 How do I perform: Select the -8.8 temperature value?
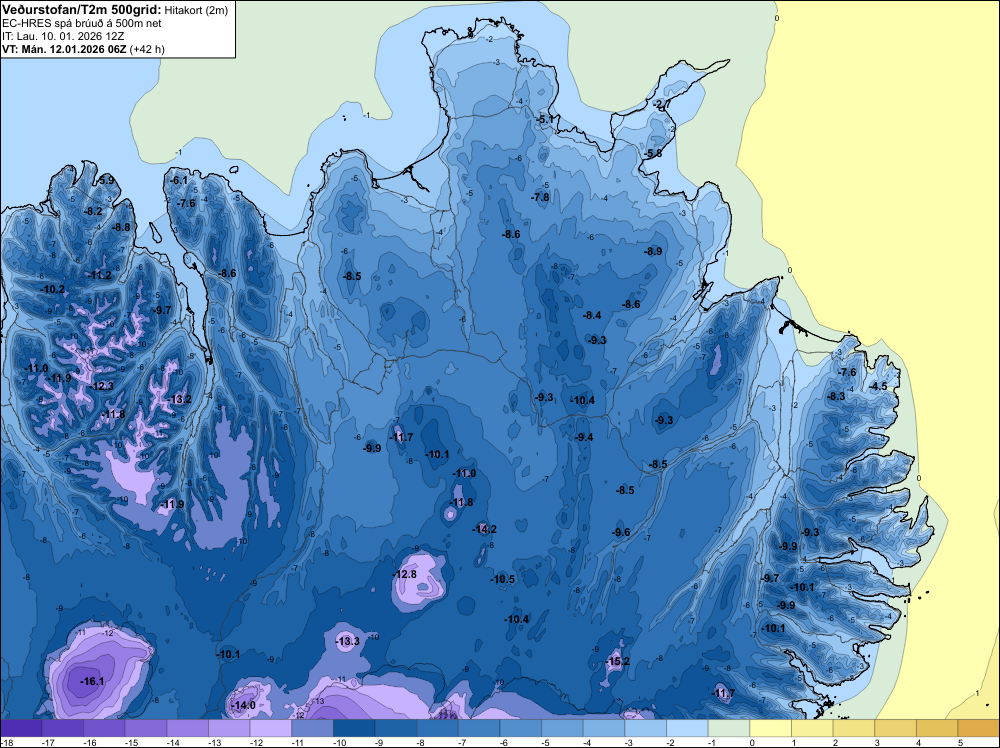pyautogui.click(x=121, y=226)
